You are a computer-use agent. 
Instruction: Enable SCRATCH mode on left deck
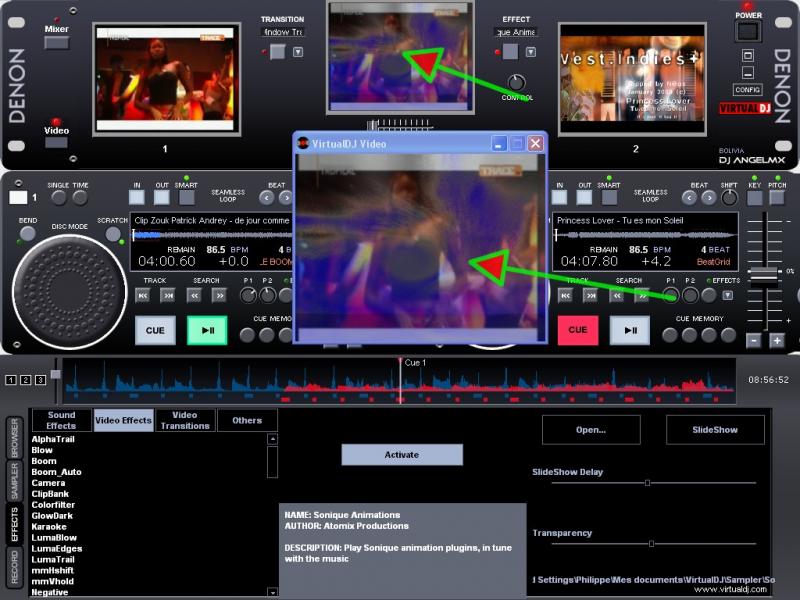tap(112, 235)
